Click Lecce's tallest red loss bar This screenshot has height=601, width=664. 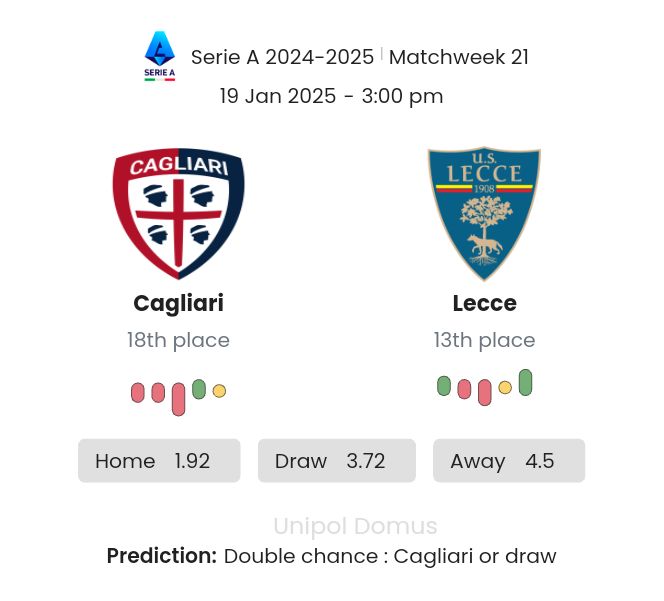485,392
